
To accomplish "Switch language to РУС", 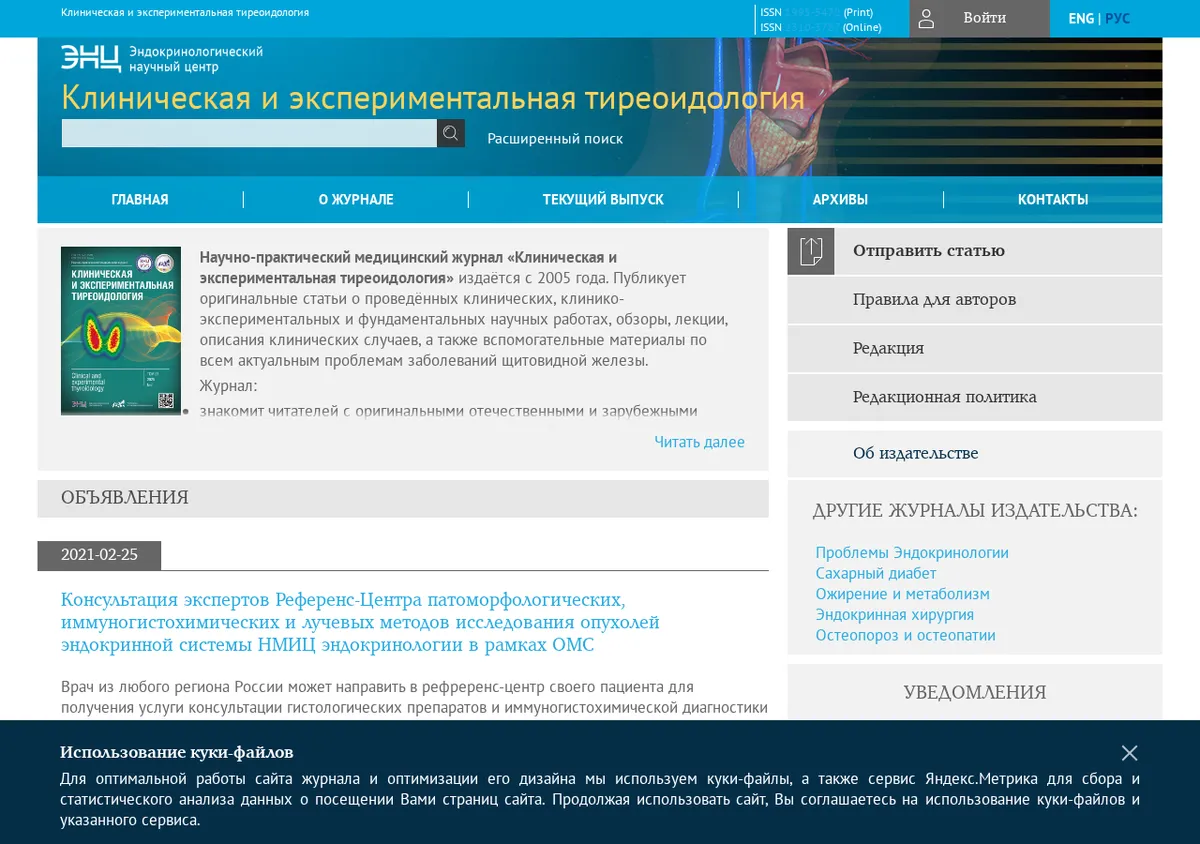I will [x=1117, y=18].
